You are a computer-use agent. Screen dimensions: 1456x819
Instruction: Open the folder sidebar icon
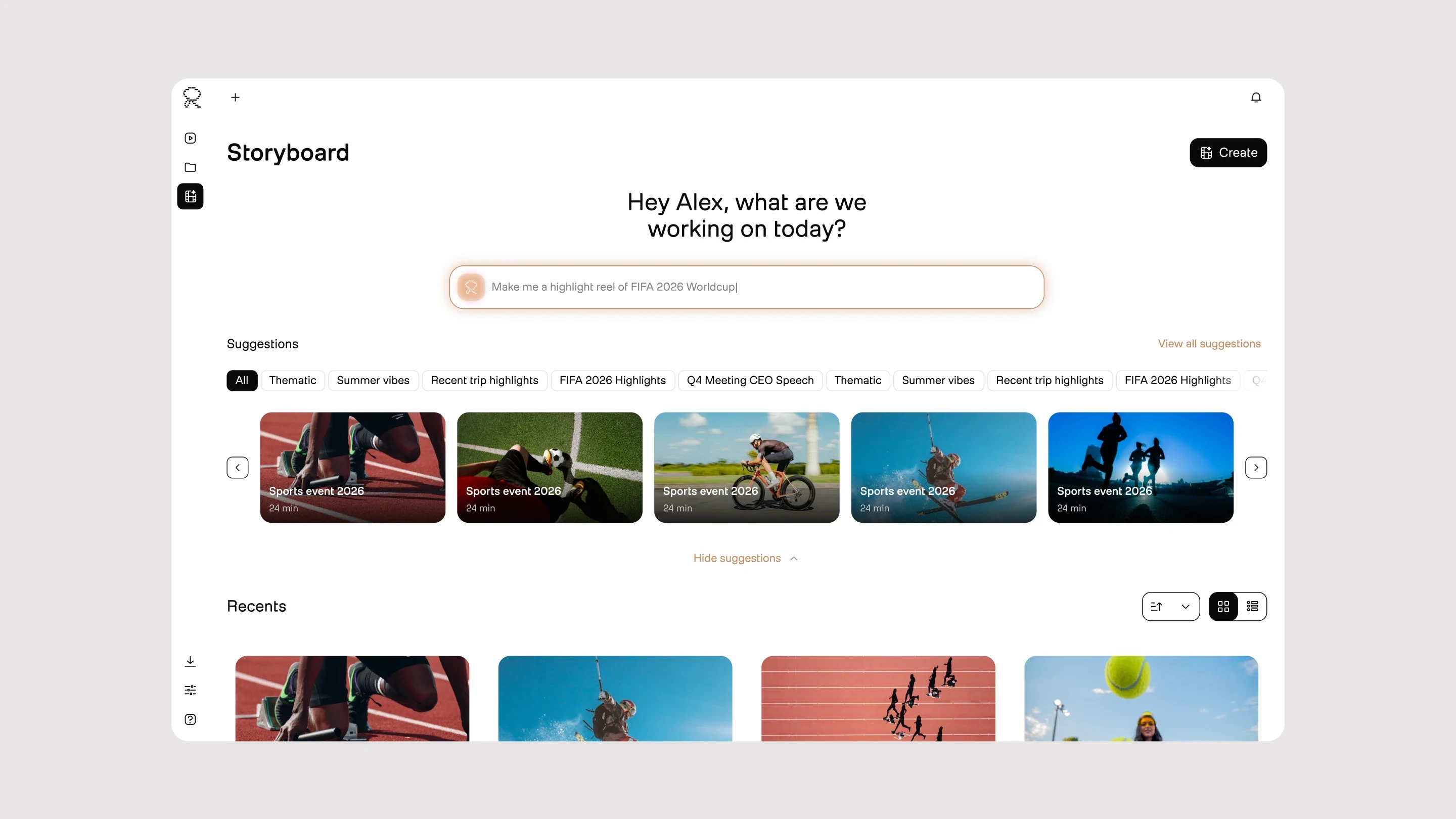(191, 167)
